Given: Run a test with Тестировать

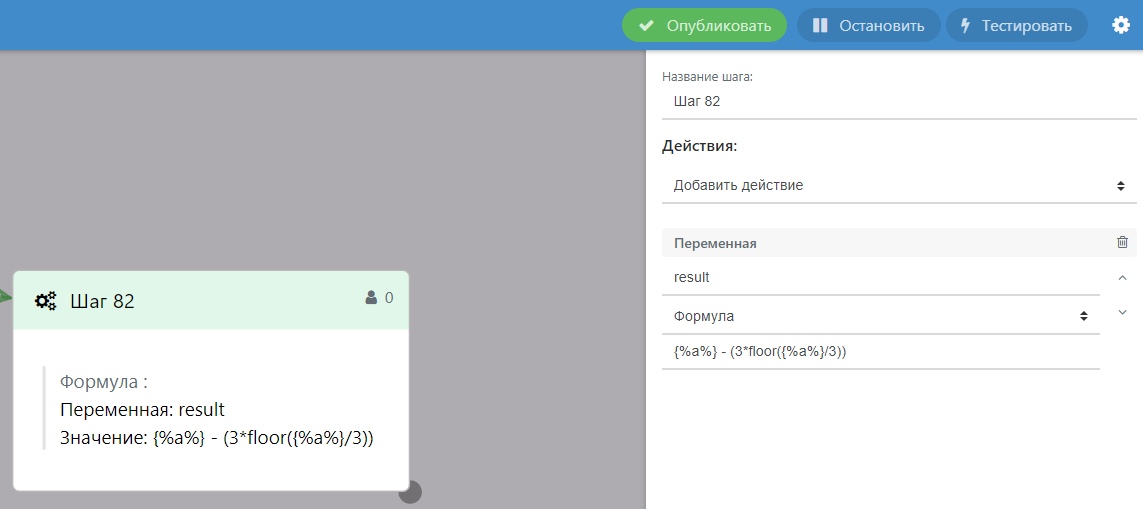Looking at the screenshot, I should click(x=1016, y=25).
